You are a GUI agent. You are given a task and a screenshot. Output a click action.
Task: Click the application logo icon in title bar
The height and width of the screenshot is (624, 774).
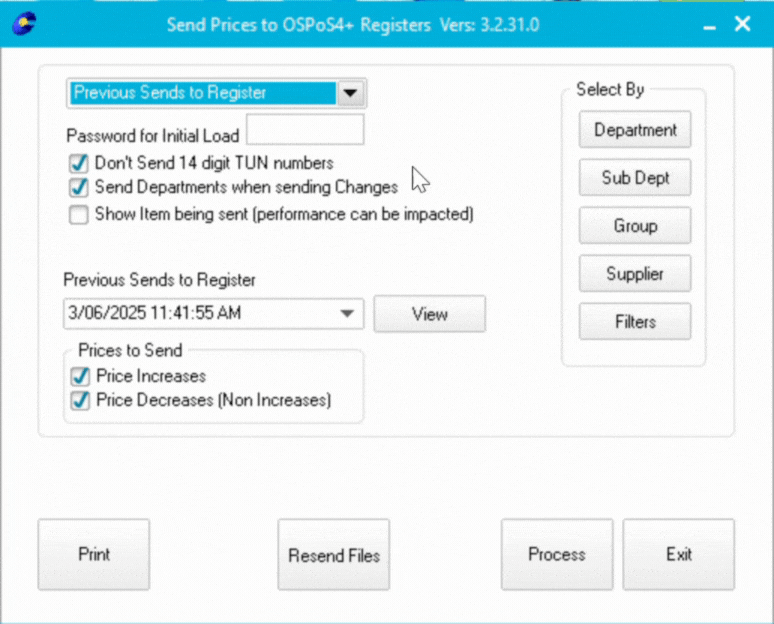click(x=24, y=24)
